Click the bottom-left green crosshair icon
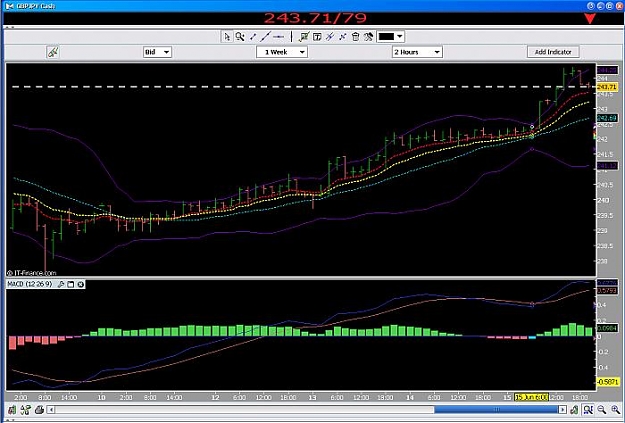The image size is (625, 423). tap(26, 409)
